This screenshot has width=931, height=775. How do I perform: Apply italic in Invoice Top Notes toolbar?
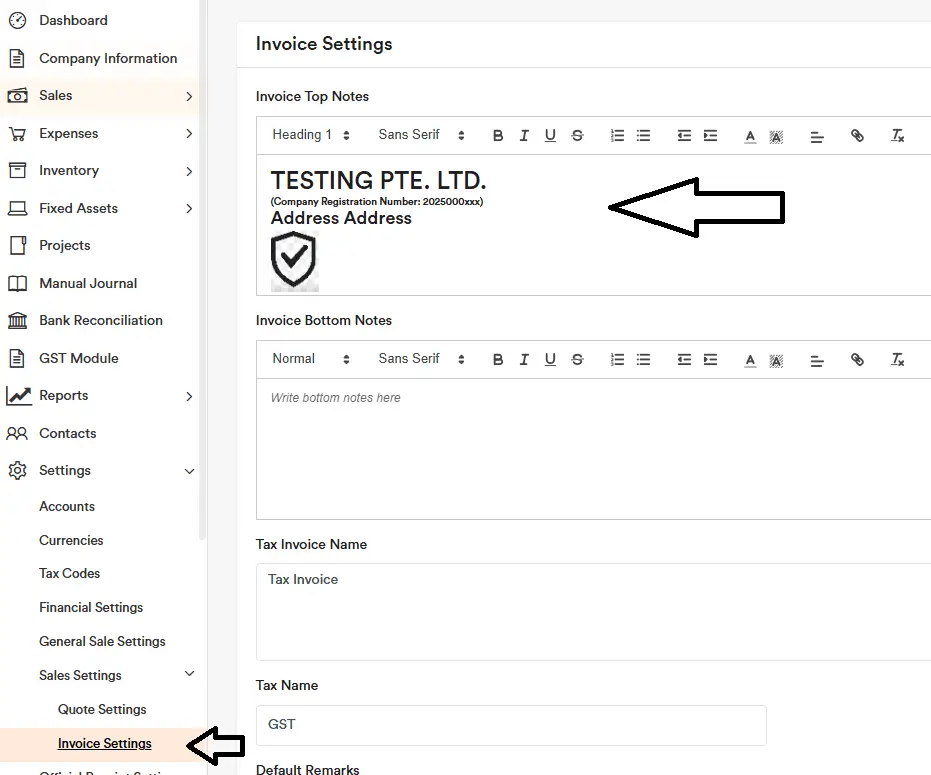pos(524,136)
